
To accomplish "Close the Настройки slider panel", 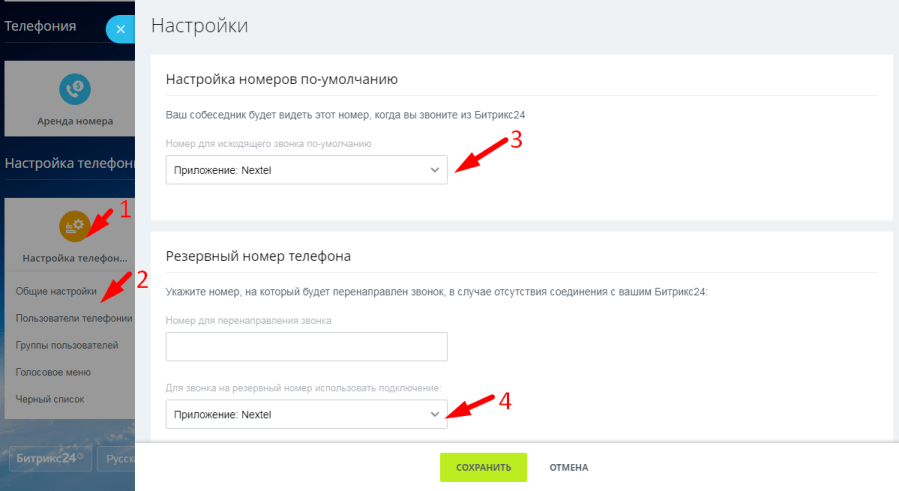I will pyautogui.click(x=120, y=29).
